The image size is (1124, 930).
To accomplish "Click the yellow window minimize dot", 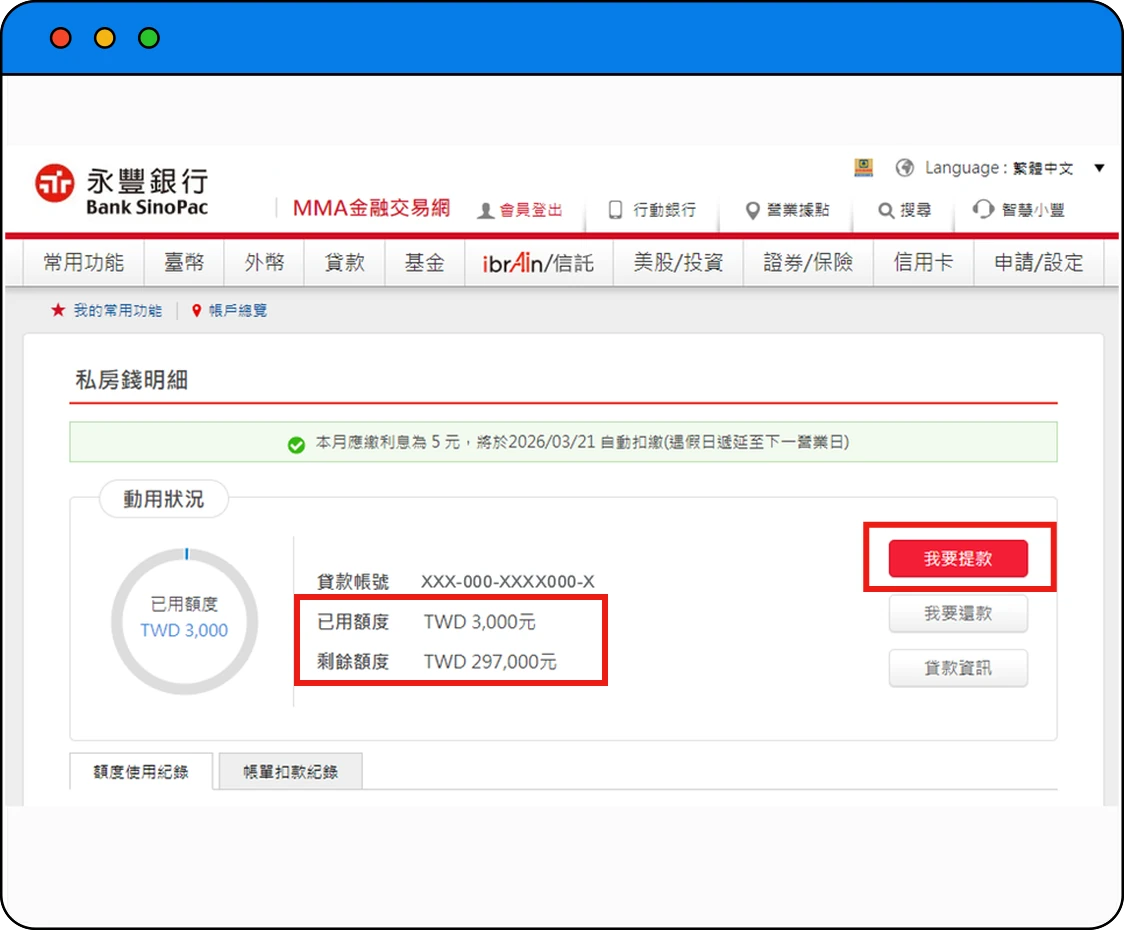I will coord(105,38).
